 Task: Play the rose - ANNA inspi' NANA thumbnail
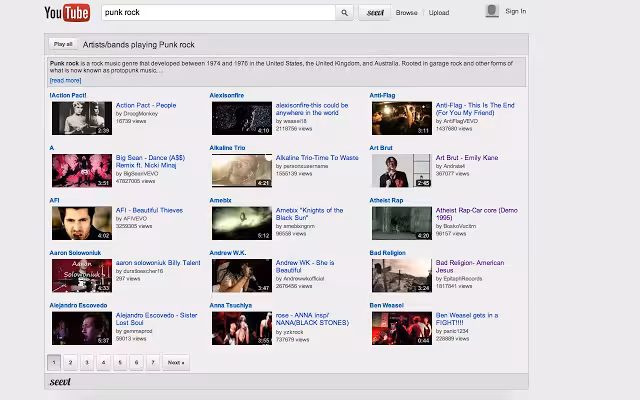pos(242,328)
